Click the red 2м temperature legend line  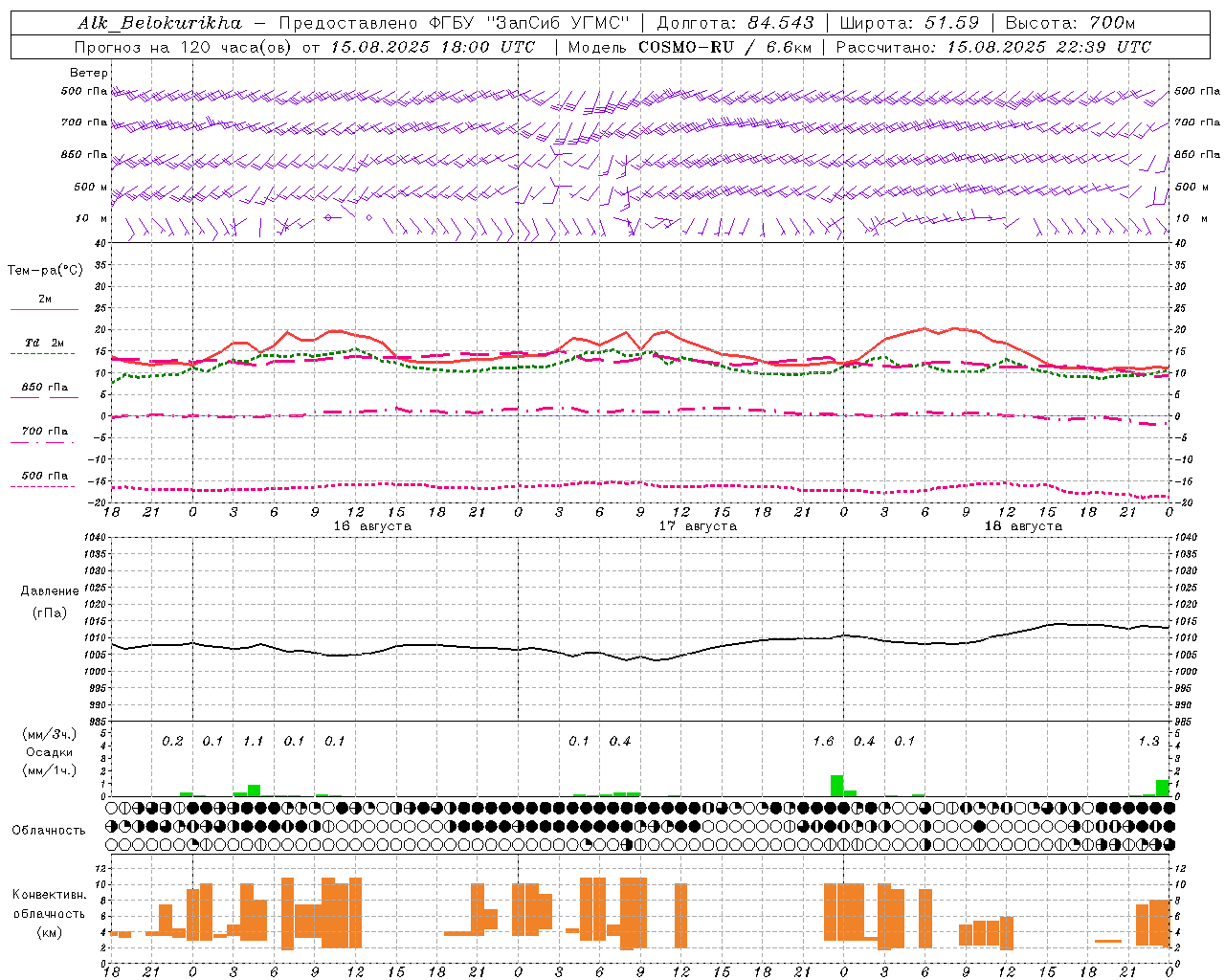44,309
